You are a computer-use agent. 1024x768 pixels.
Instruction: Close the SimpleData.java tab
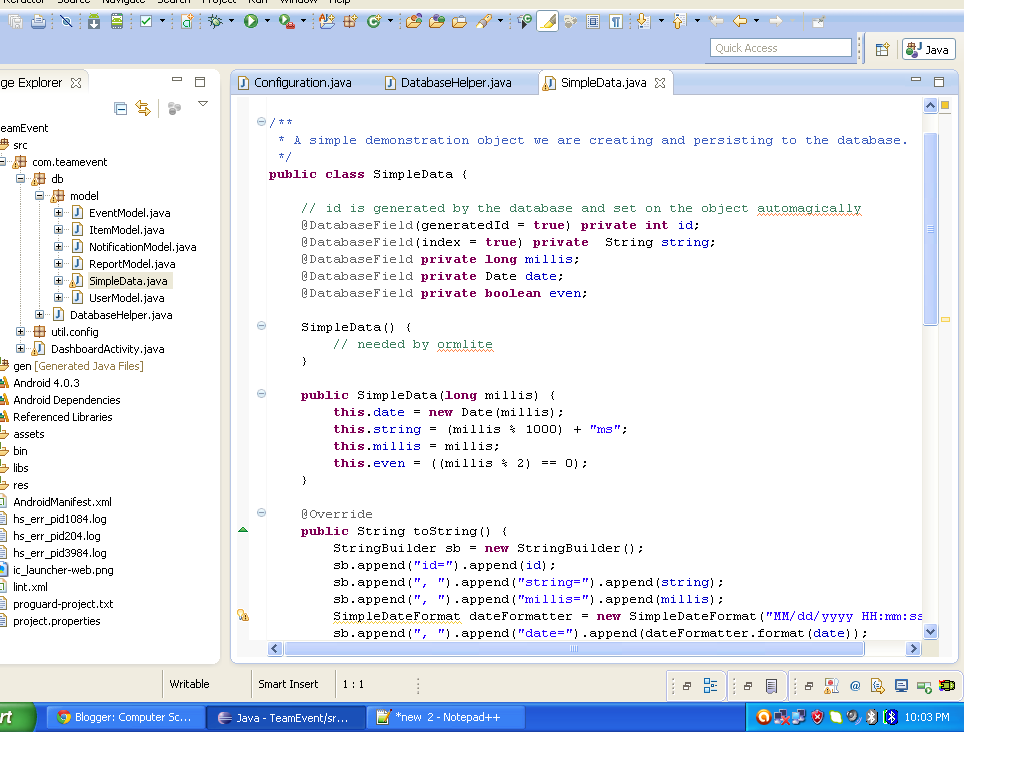click(x=660, y=83)
